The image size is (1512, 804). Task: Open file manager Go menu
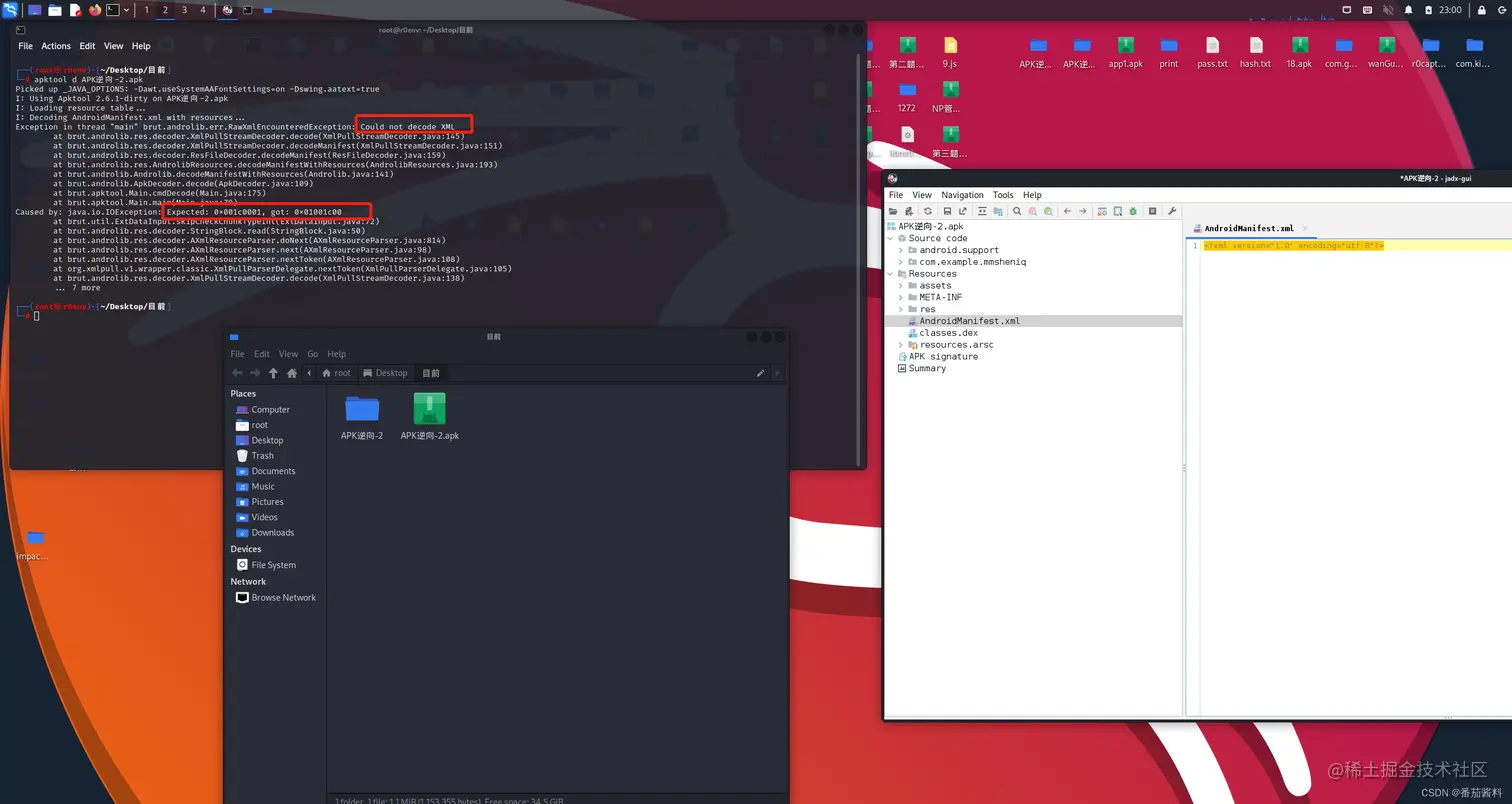[313, 354]
